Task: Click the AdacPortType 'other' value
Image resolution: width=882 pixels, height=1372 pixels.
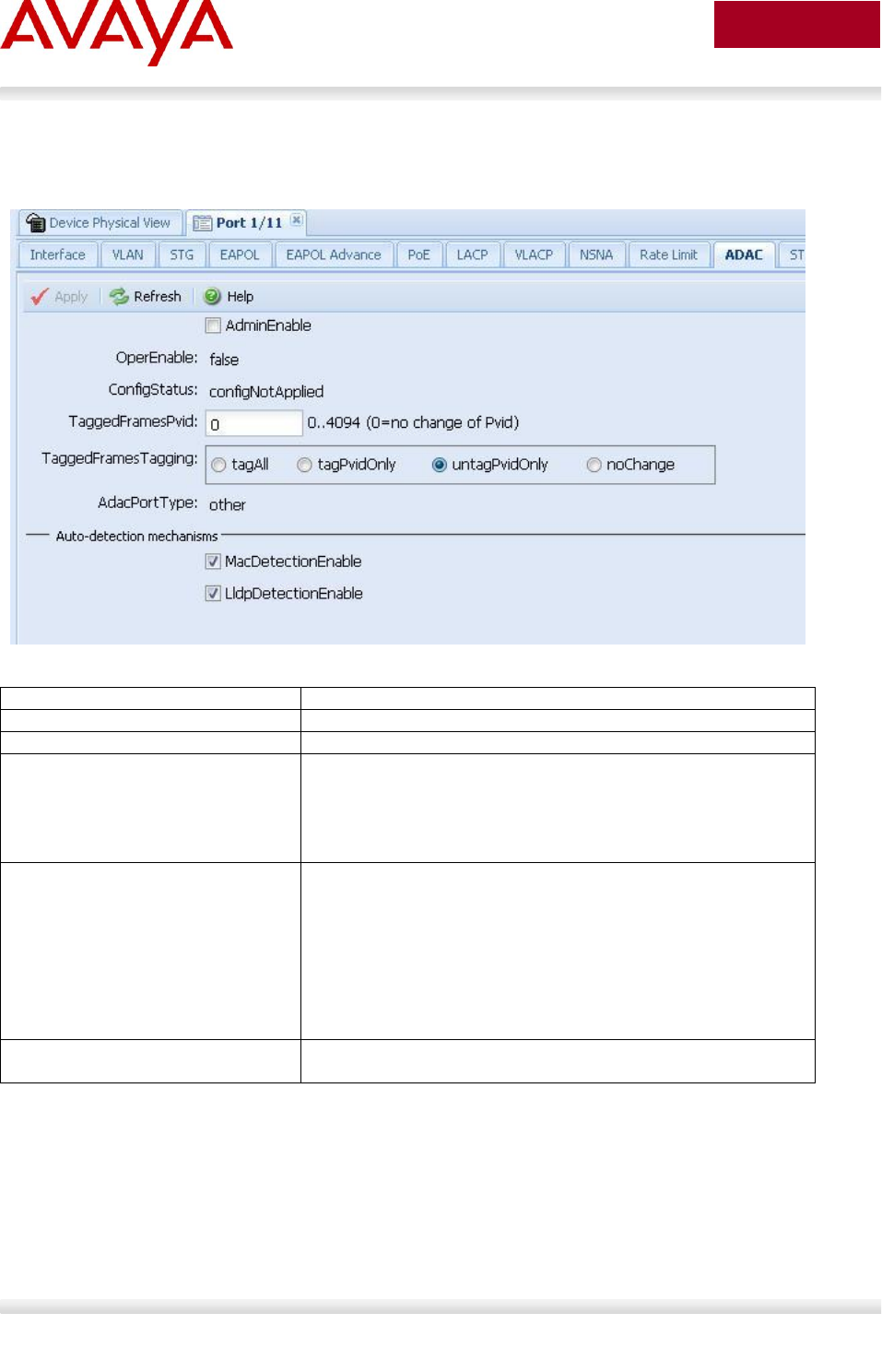Action: click(x=228, y=505)
